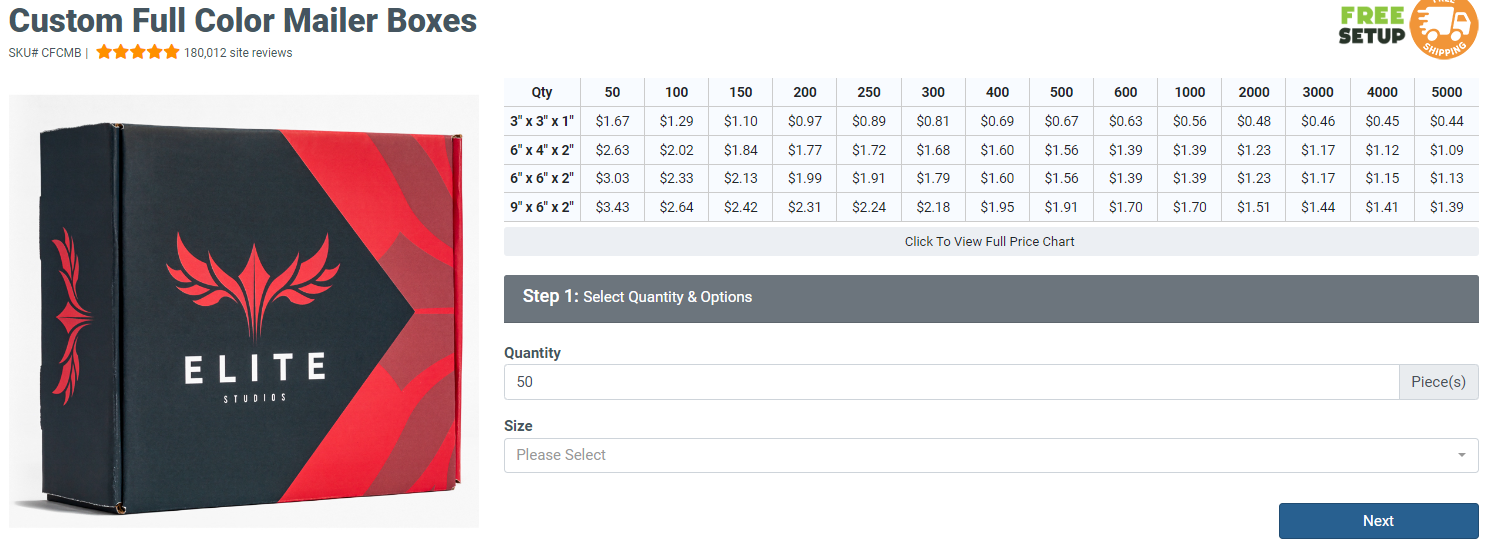
Task: Click the $0.44 price cell
Action: point(1446,121)
